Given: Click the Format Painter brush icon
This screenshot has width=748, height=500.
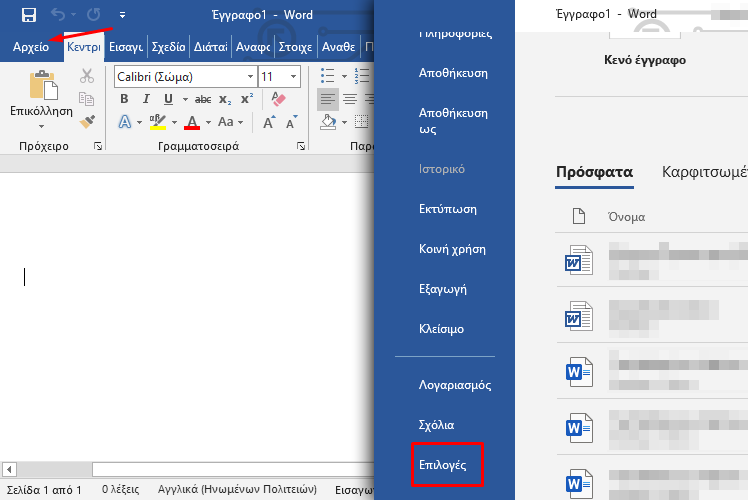Looking at the screenshot, I should tap(87, 121).
